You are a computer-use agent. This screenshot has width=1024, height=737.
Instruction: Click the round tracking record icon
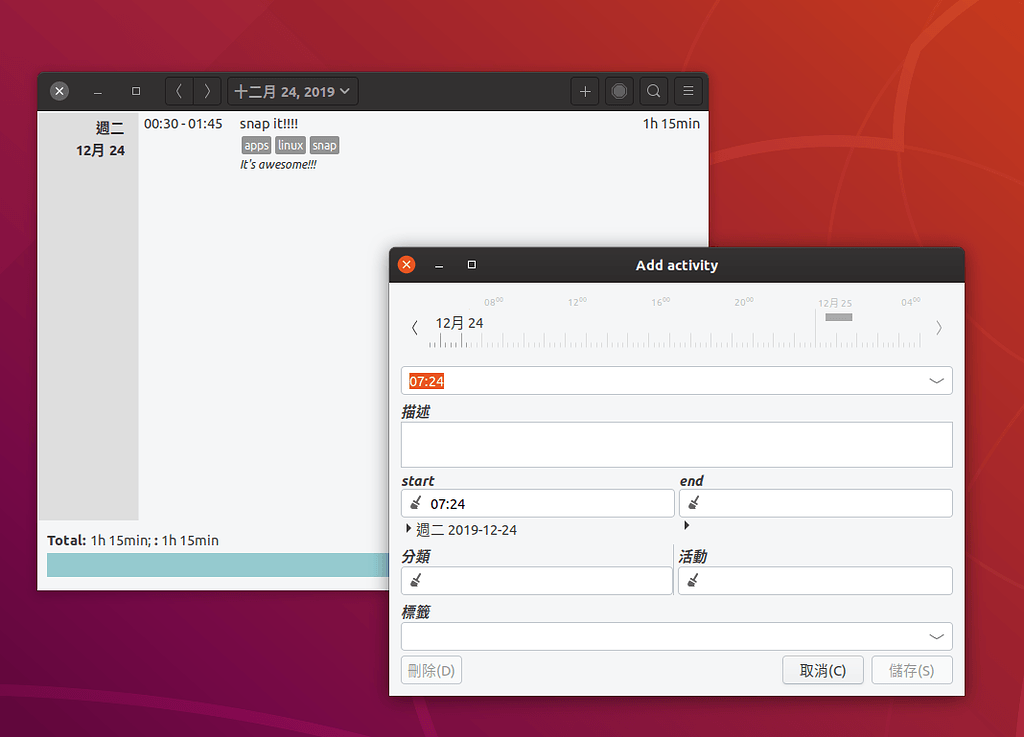619,92
